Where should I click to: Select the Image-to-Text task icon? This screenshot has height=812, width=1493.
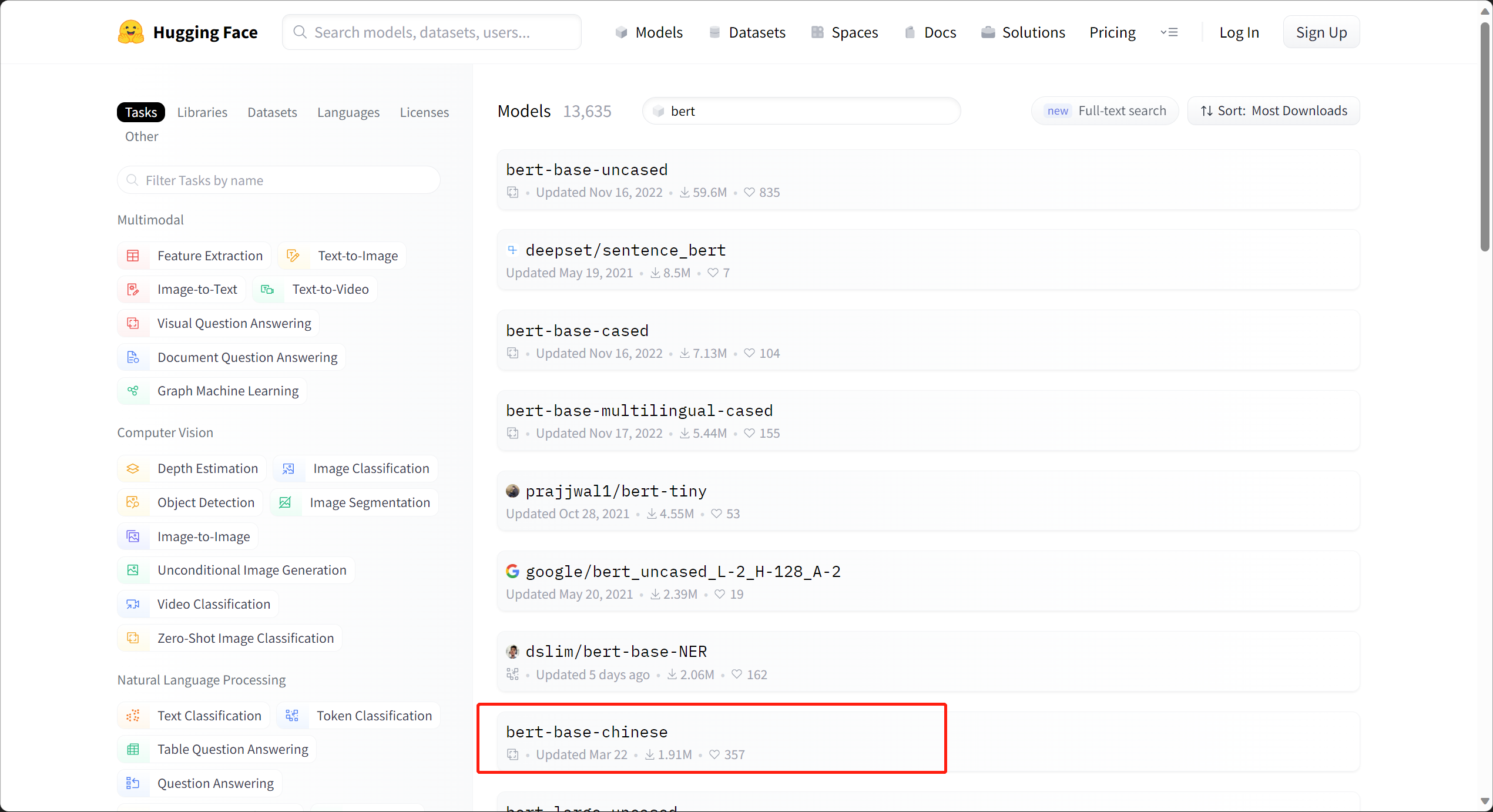point(133,289)
